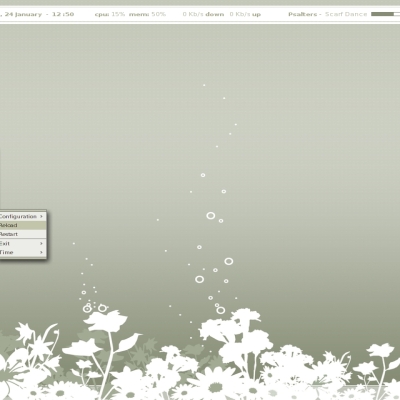400x400 pixels.
Task: Open the Time submenu entry
Action: tap(23, 252)
